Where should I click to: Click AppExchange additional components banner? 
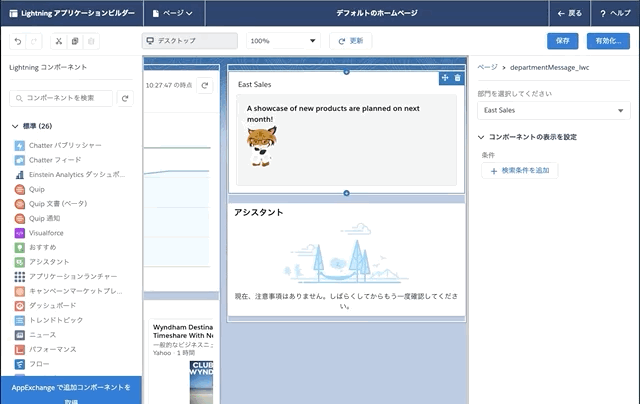point(71,391)
